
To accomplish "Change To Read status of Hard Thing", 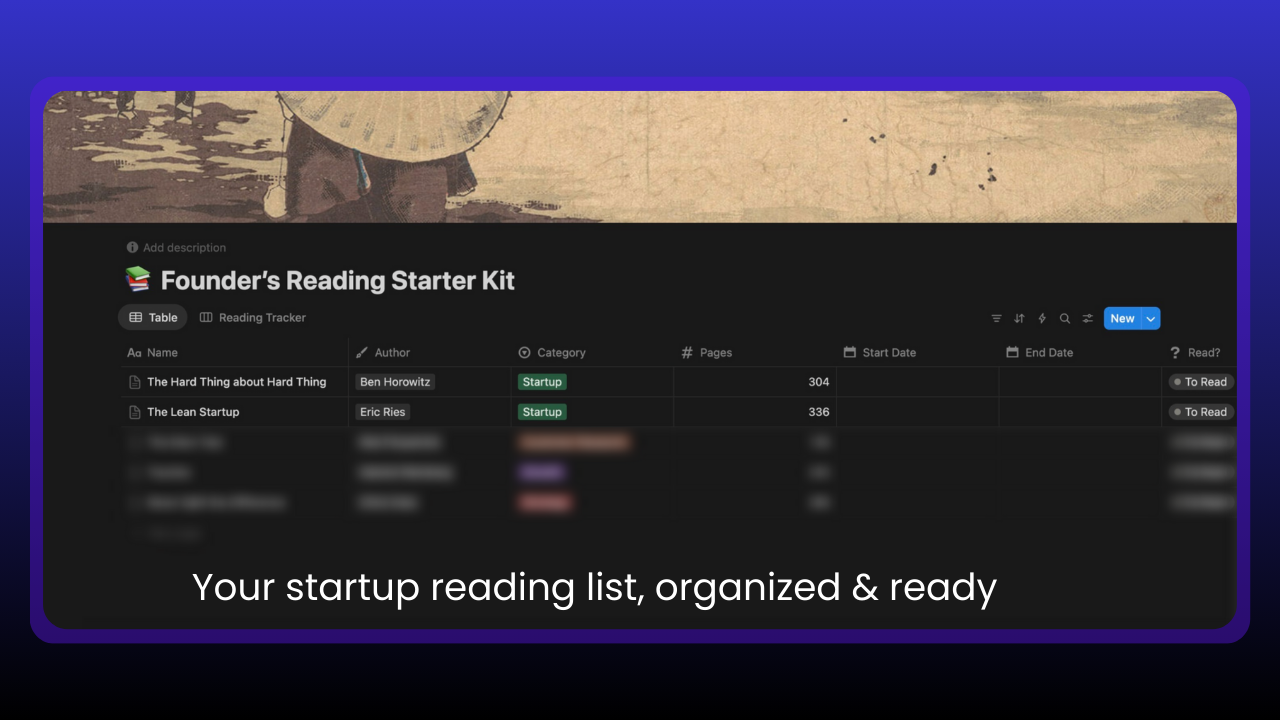I will tap(1201, 382).
